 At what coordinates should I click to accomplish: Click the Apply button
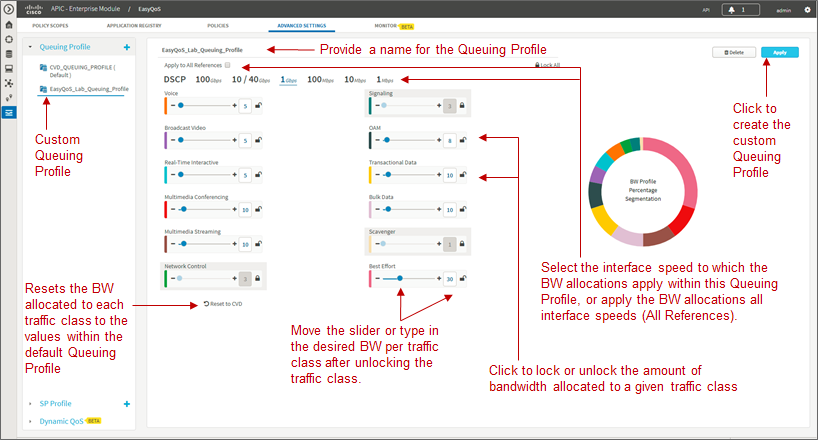pos(779,52)
